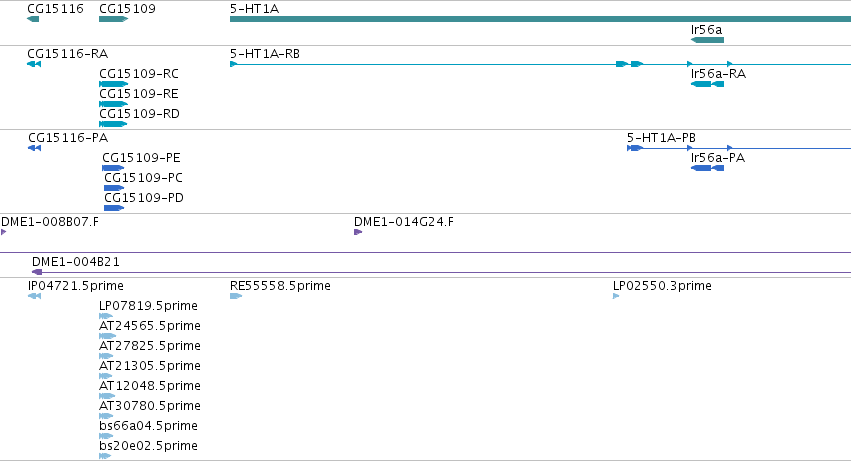The width and height of the screenshot is (851, 461).
Task: Select the IP04721.5prime EST glyph
Action: tap(34, 296)
